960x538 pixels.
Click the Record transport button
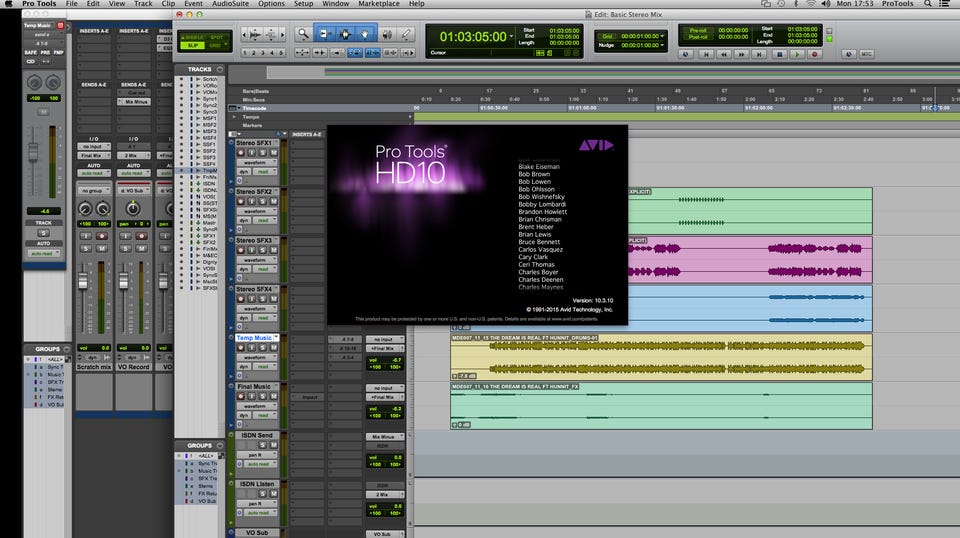click(814, 54)
